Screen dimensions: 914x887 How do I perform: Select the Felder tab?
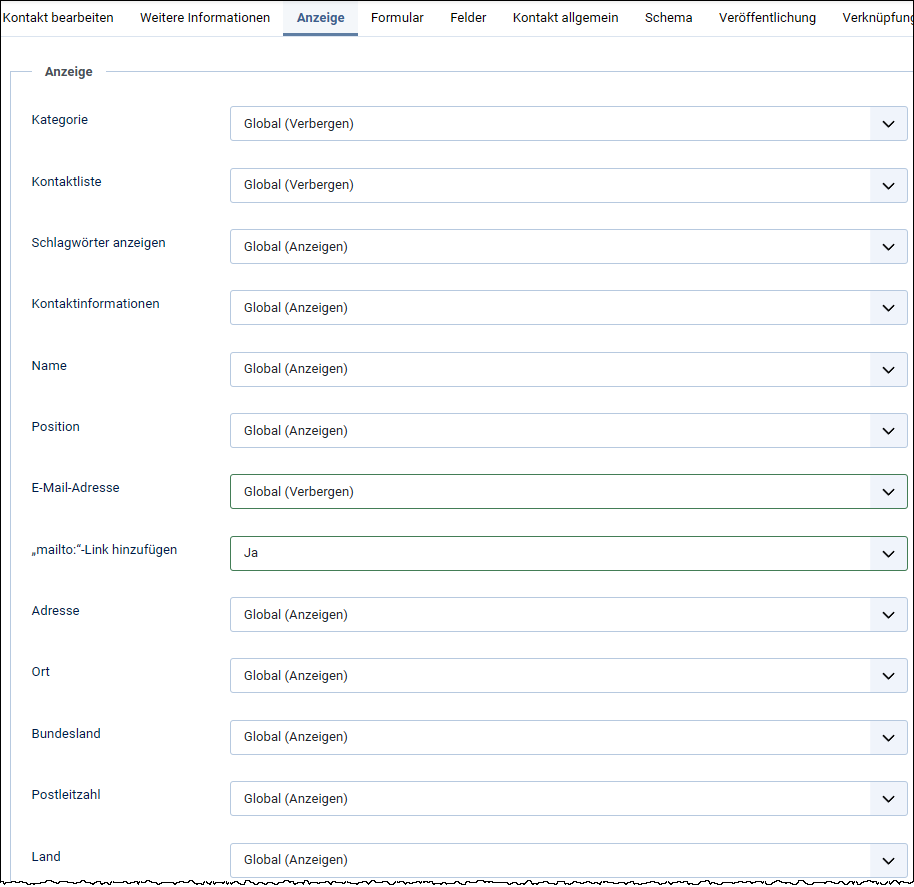click(468, 18)
